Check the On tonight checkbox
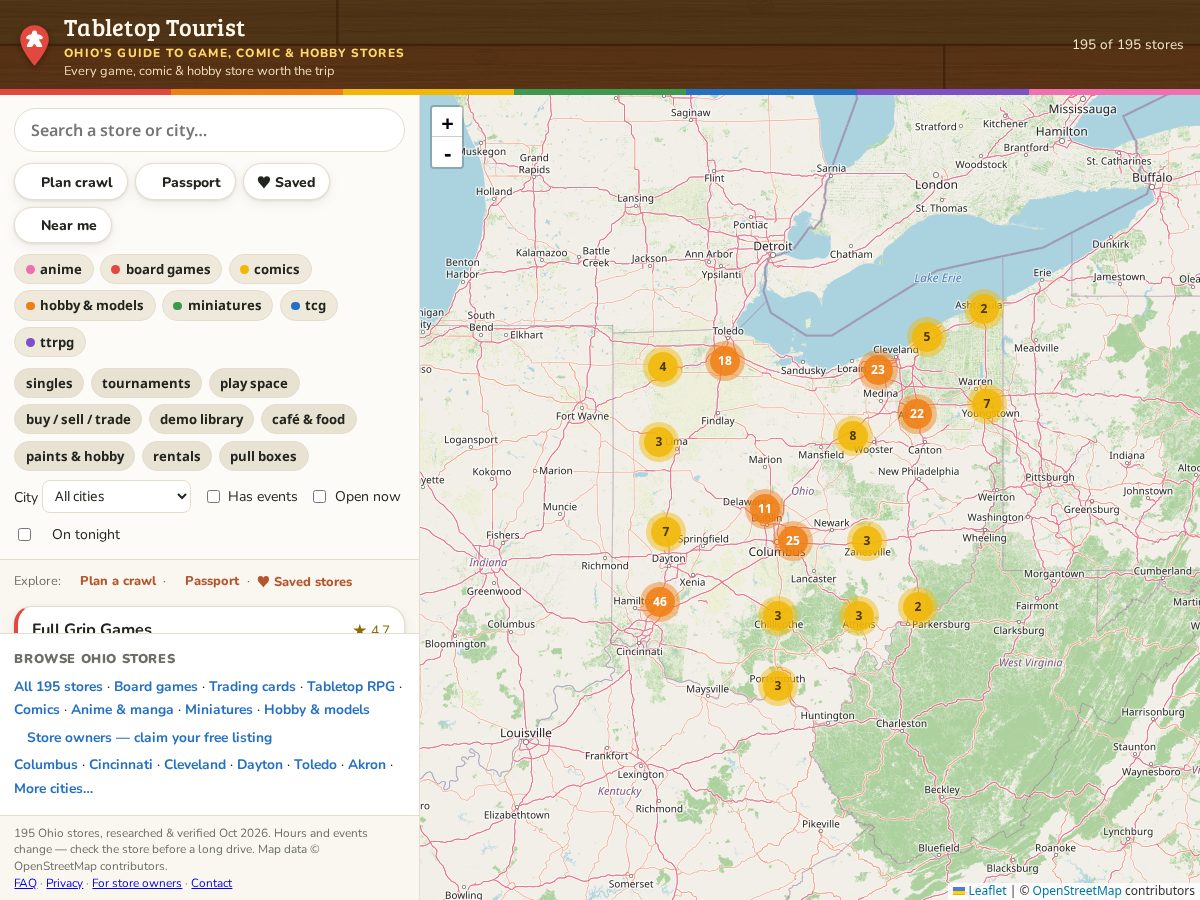This screenshot has width=1200, height=900. [25, 535]
